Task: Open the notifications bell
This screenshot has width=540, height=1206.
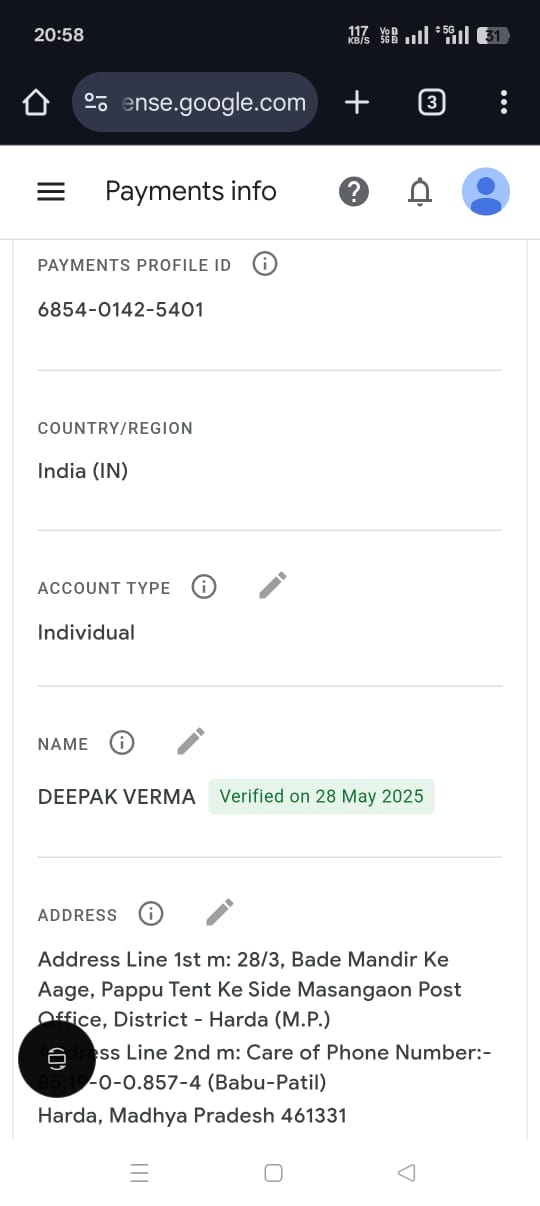Action: click(421, 191)
